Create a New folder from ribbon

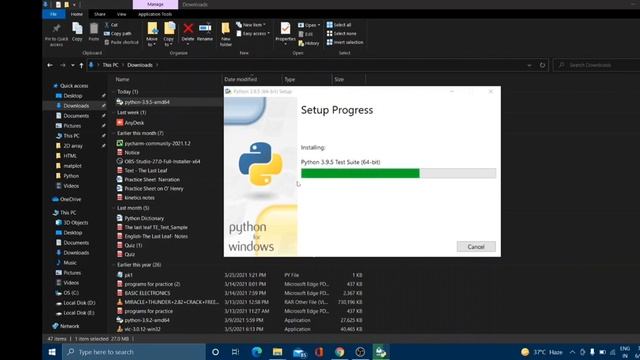click(226, 34)
